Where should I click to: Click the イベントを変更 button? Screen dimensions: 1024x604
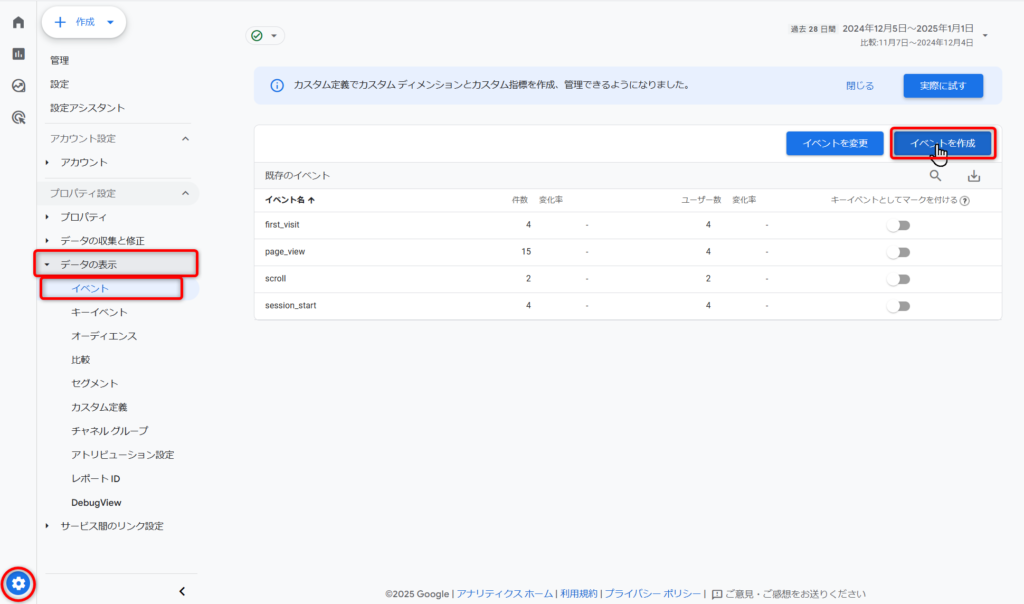tap(834, 144)
